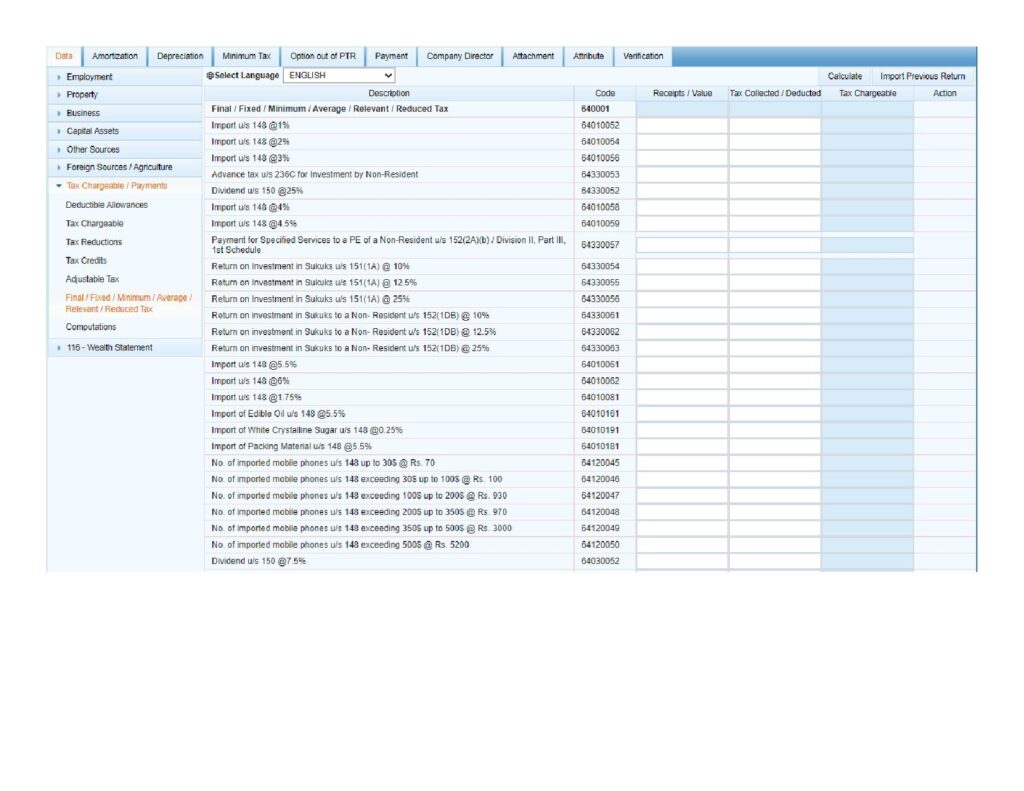Image resolution: width=1024 pixels, height=791 pixels.
Task: Expand the Property section
Action: [82, 95]
